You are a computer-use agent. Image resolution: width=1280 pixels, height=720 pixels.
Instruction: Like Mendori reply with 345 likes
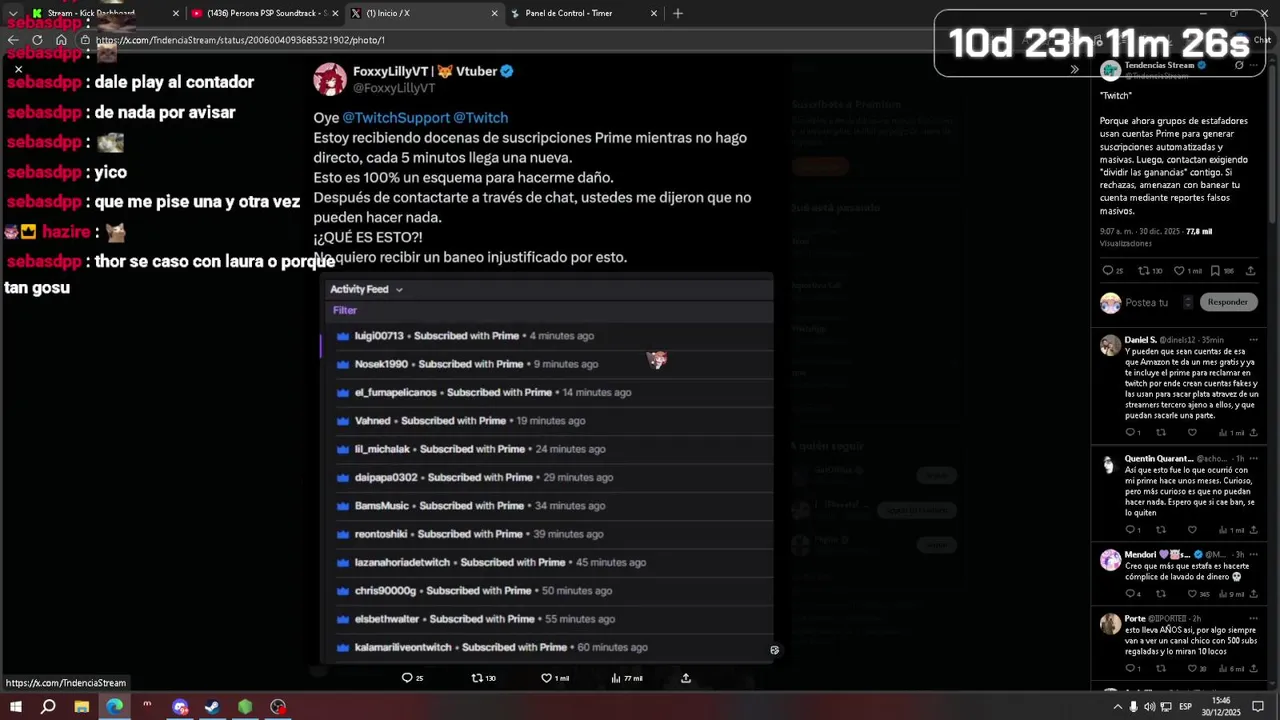(x=1192, y=594)
